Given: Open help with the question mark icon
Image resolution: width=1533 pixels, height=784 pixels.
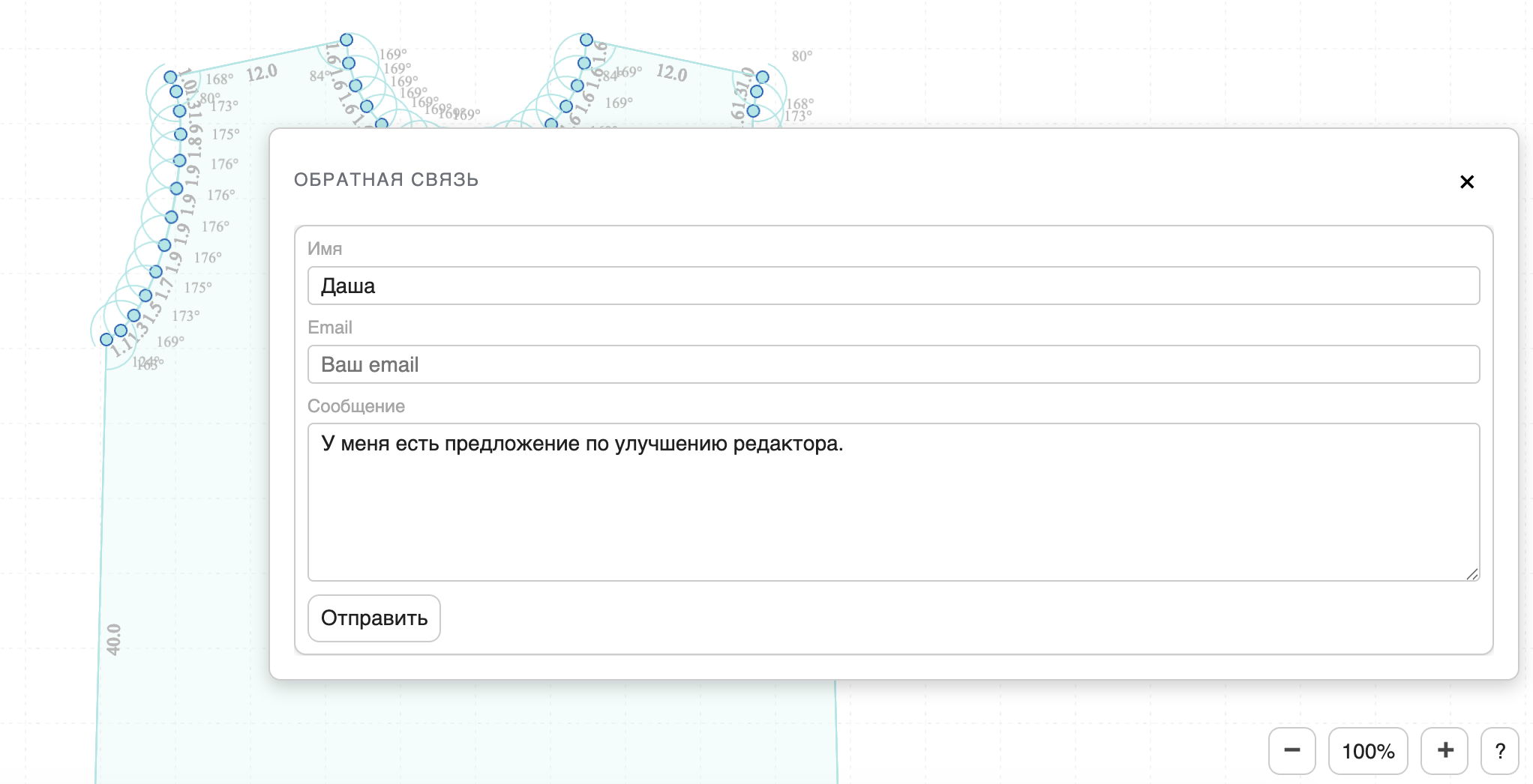Looking at the screenshot, I should pos(1499,750).
